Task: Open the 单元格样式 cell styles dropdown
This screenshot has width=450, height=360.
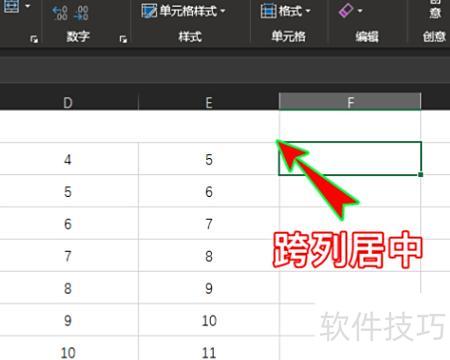Action: tap(183, 11)
